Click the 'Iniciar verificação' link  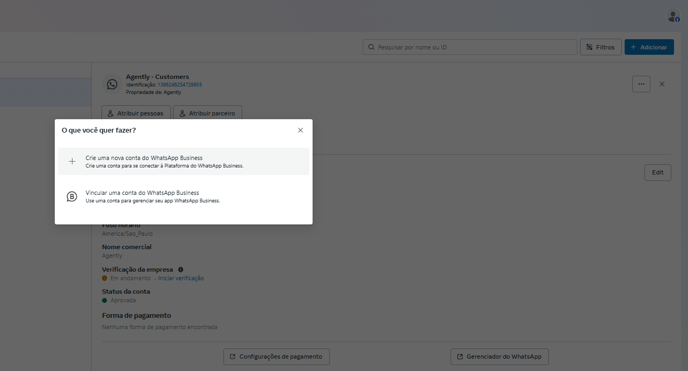[181, 278]
